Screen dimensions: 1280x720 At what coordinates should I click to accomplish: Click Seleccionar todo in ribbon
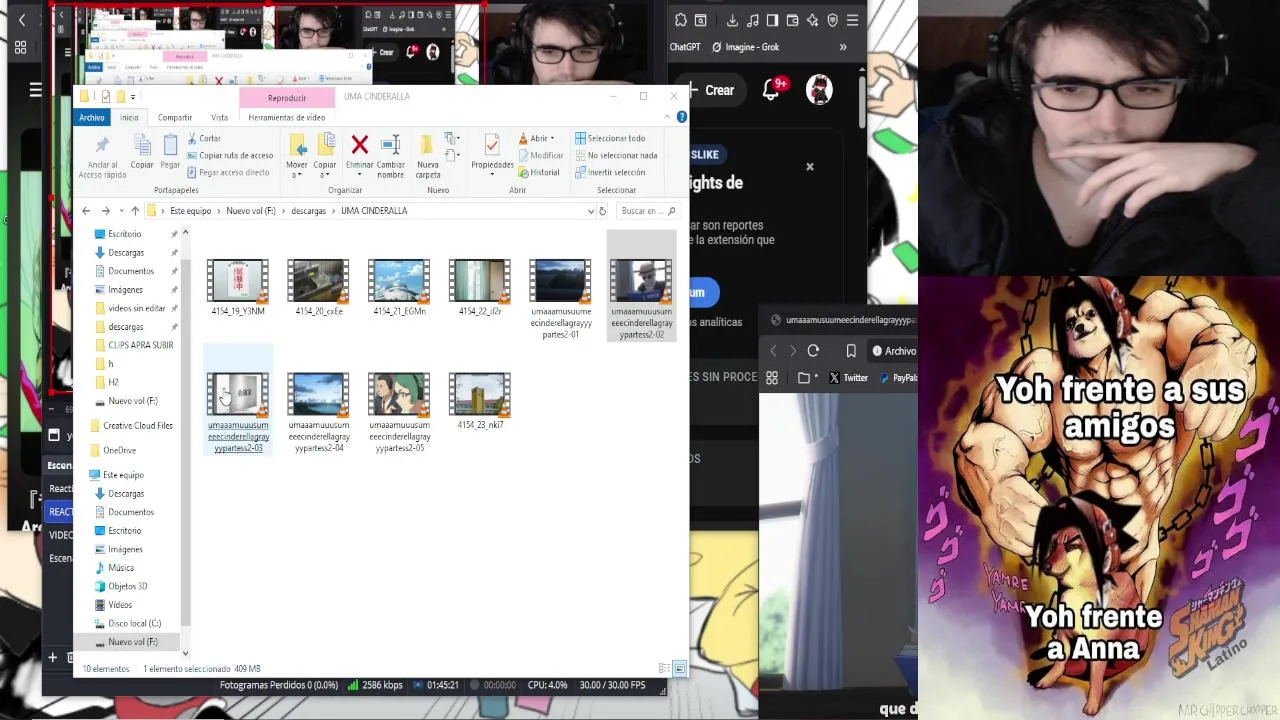coord(610,138)
